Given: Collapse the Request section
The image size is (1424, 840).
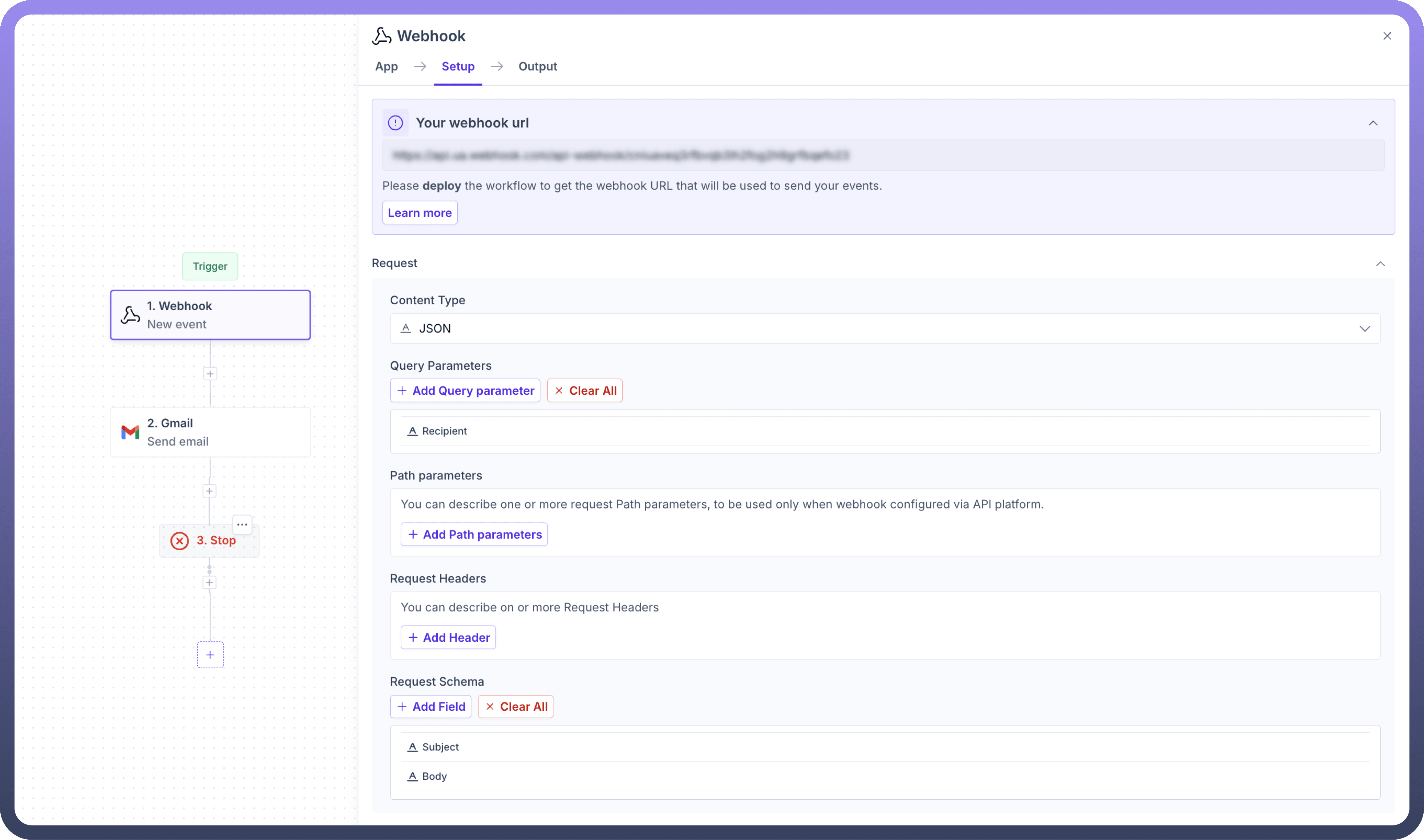Looking at the screenshot, I should 1380,264.
